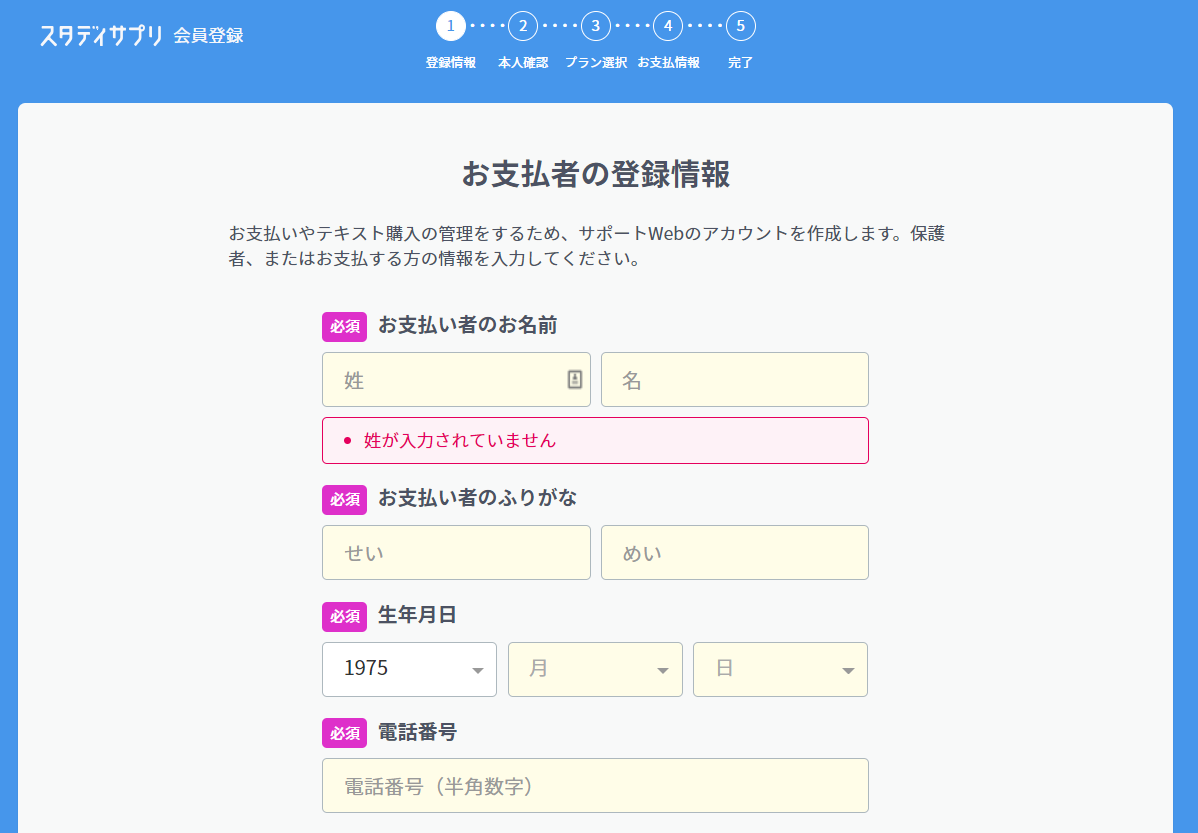Click the 生年月日 label

point(417,615)
